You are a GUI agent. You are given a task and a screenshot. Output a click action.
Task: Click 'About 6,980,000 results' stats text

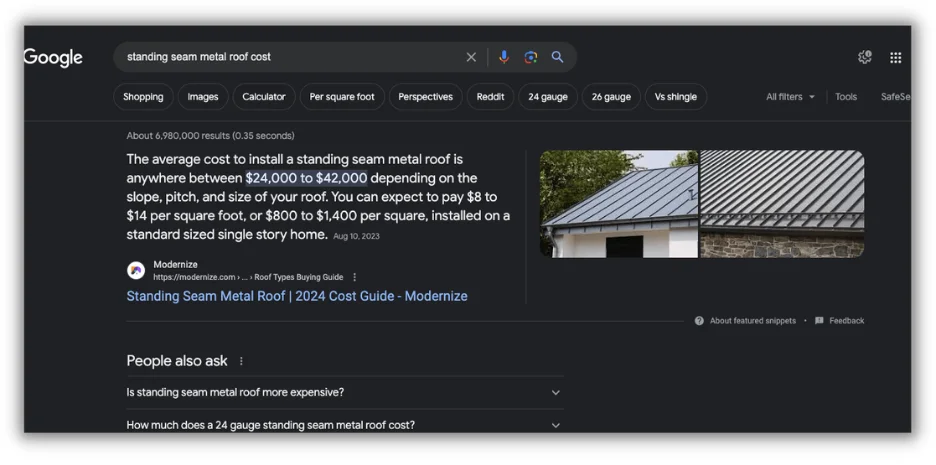210,136
